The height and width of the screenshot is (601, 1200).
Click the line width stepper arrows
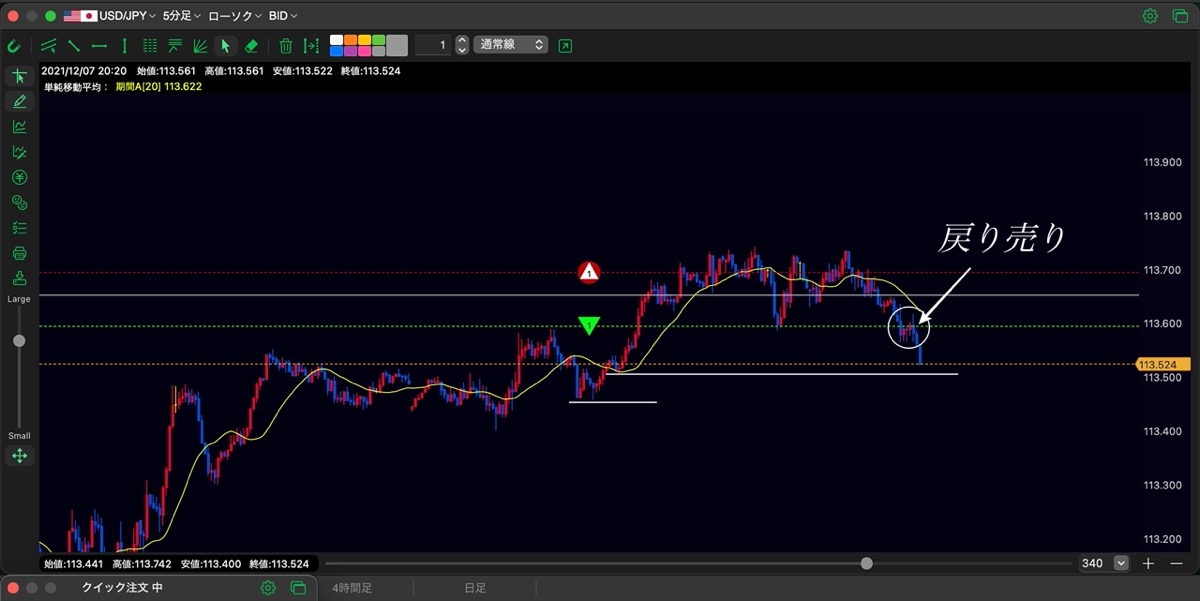click(x=462, y=45)
